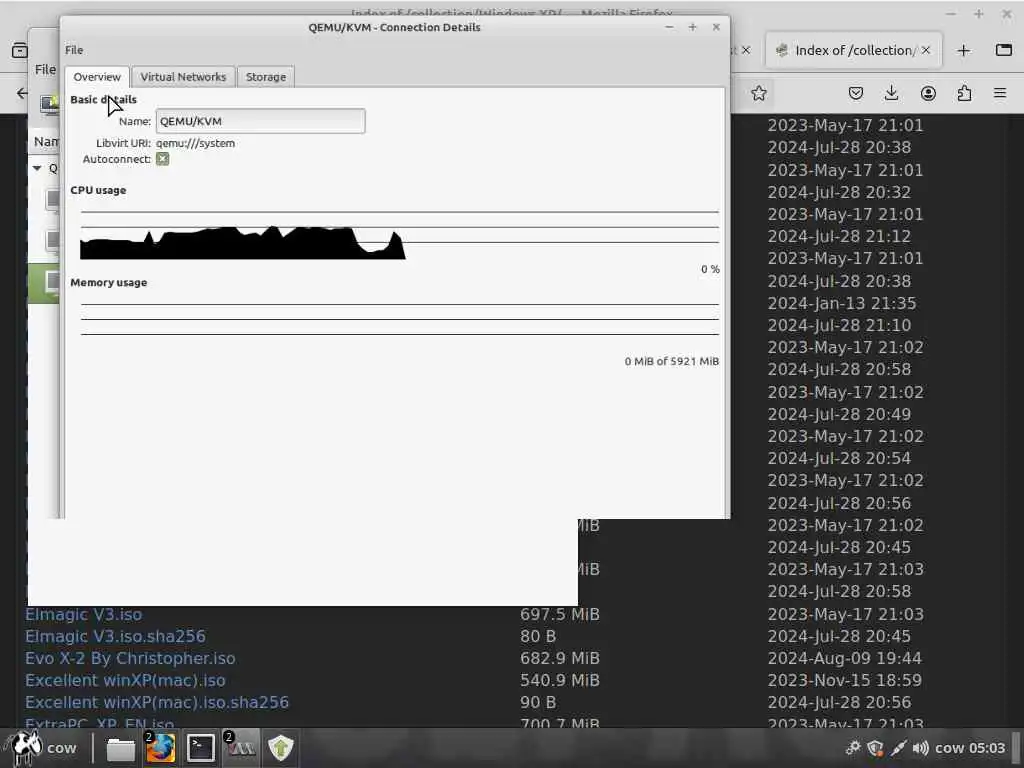The height and width of the screenshot is (768, 1024).
Task: Toggle the Autoconnect checkbox
Action: tap(163, 159)
